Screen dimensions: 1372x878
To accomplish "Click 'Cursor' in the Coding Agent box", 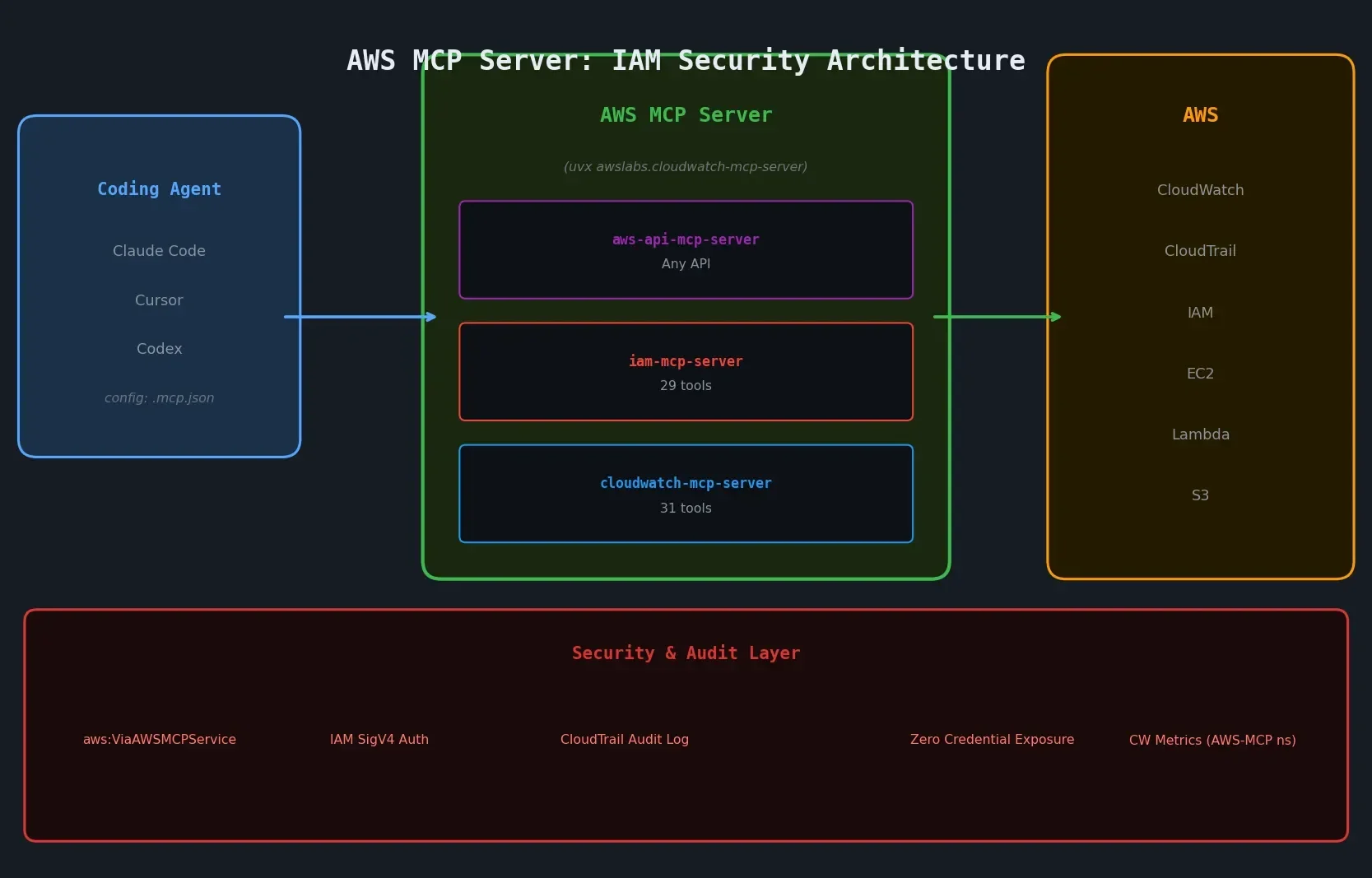I will point(159,300).
